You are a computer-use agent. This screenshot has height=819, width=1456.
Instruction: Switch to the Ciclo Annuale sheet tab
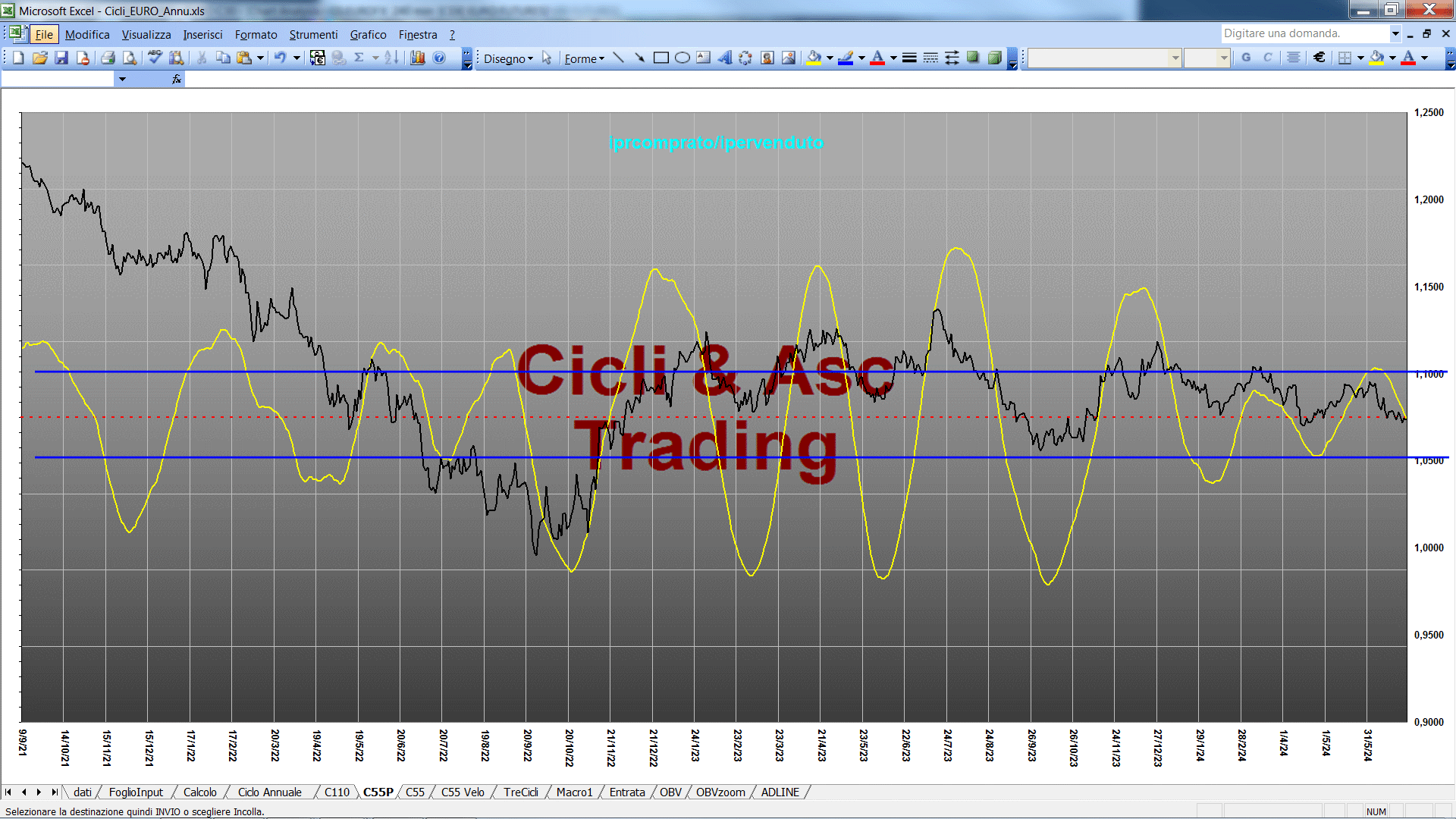[x=269, y=792]
